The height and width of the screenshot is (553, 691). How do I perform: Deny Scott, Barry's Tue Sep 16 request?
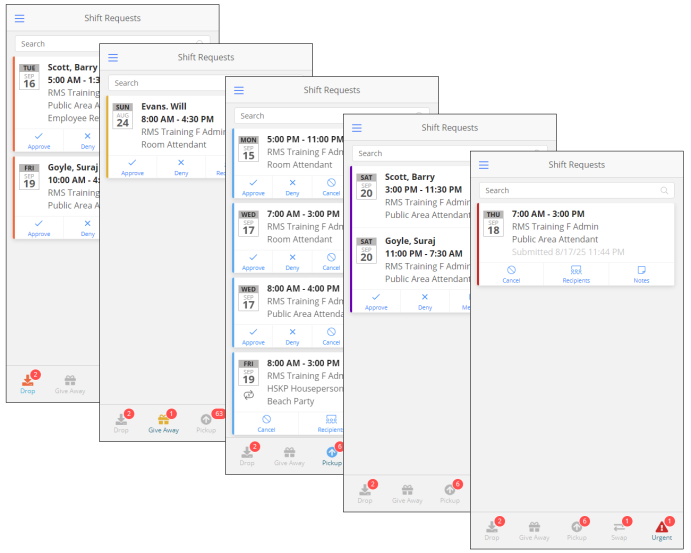point(88,138)
